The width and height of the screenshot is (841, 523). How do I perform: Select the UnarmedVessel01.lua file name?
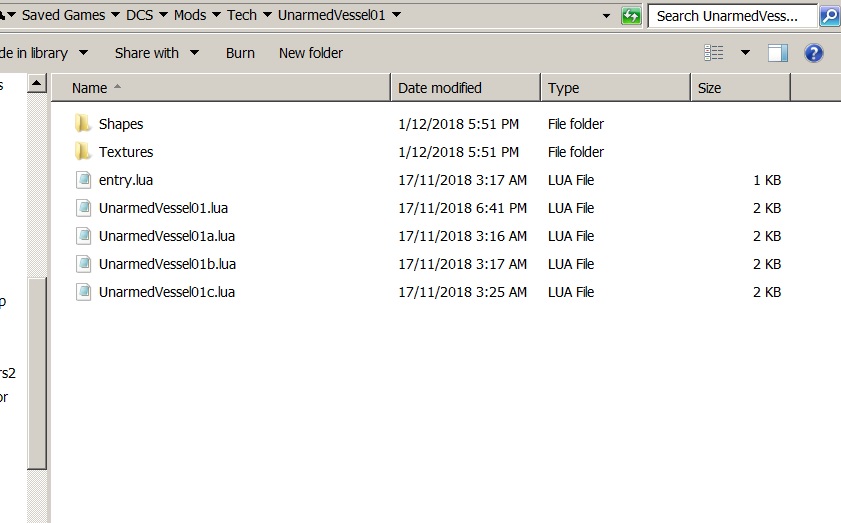(x=164, y=208)
